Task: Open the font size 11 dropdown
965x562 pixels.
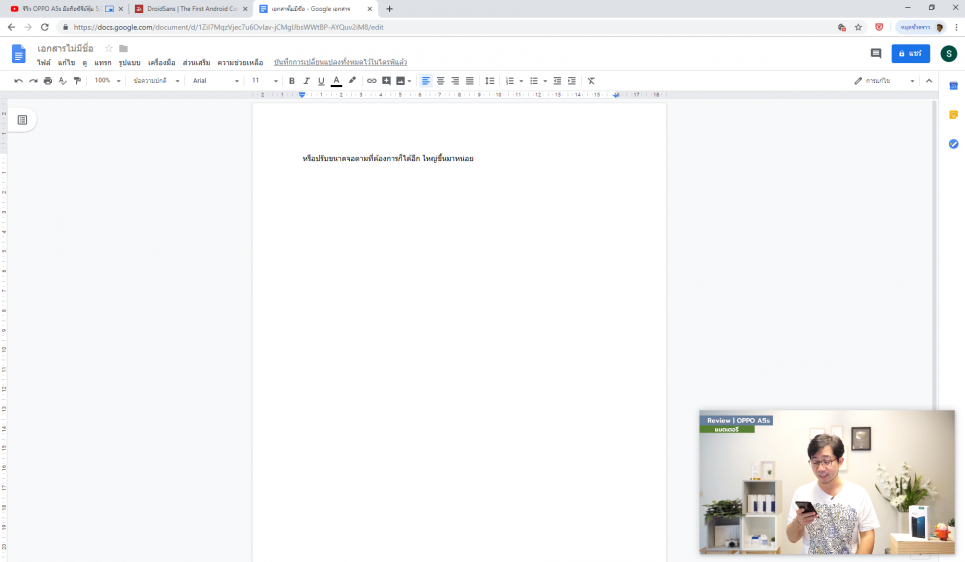Action: (x=264, y=81)
